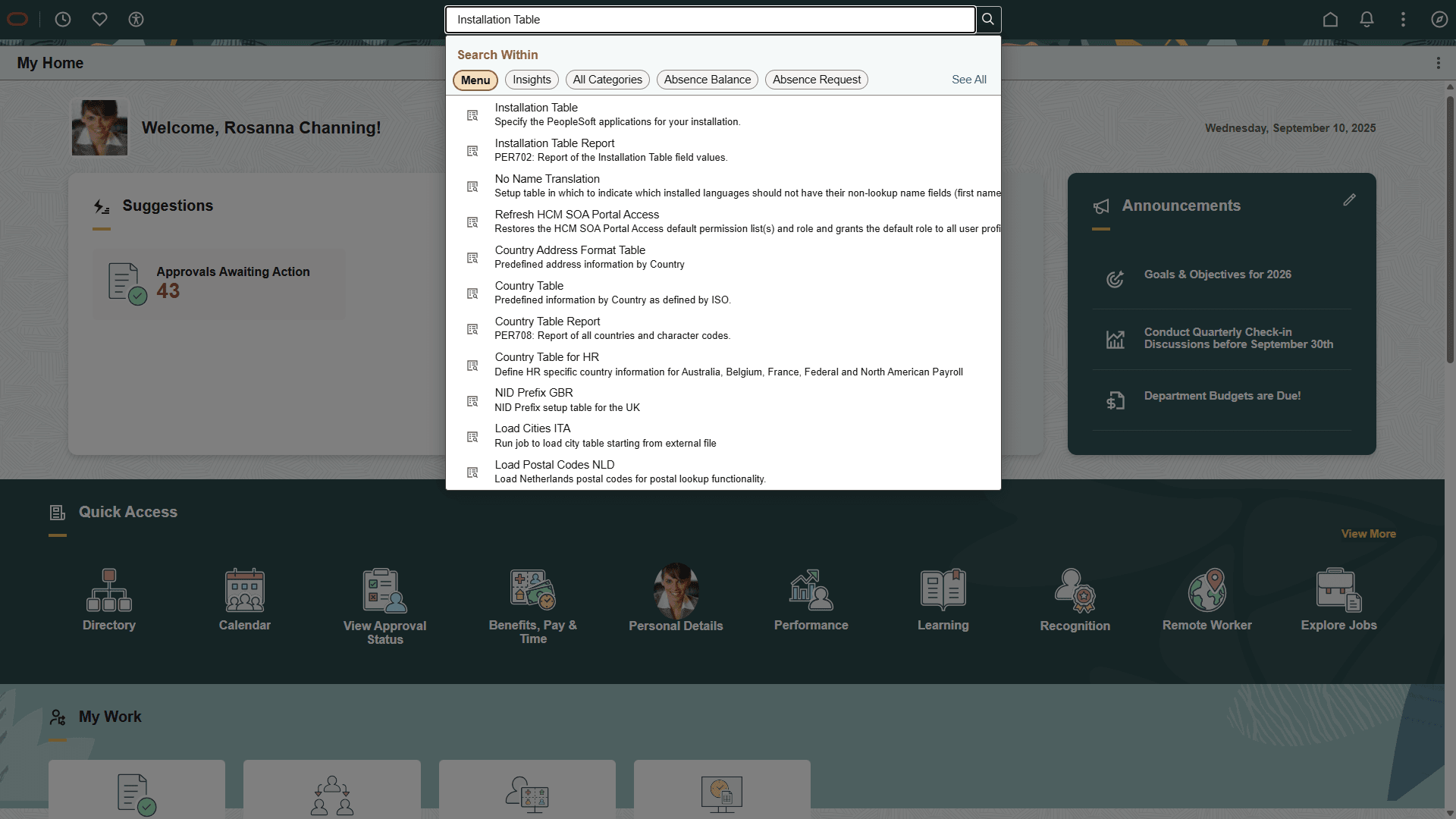Open Benefits, Pay & Time tile

click(532, 606)
